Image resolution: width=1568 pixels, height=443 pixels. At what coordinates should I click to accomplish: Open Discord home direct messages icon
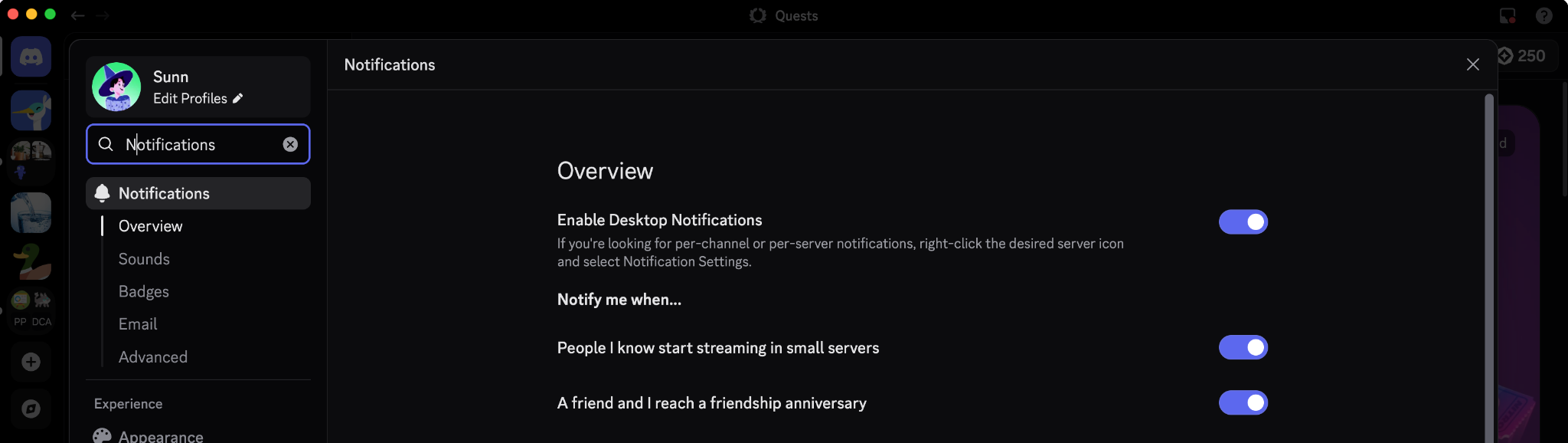point(31,57)
